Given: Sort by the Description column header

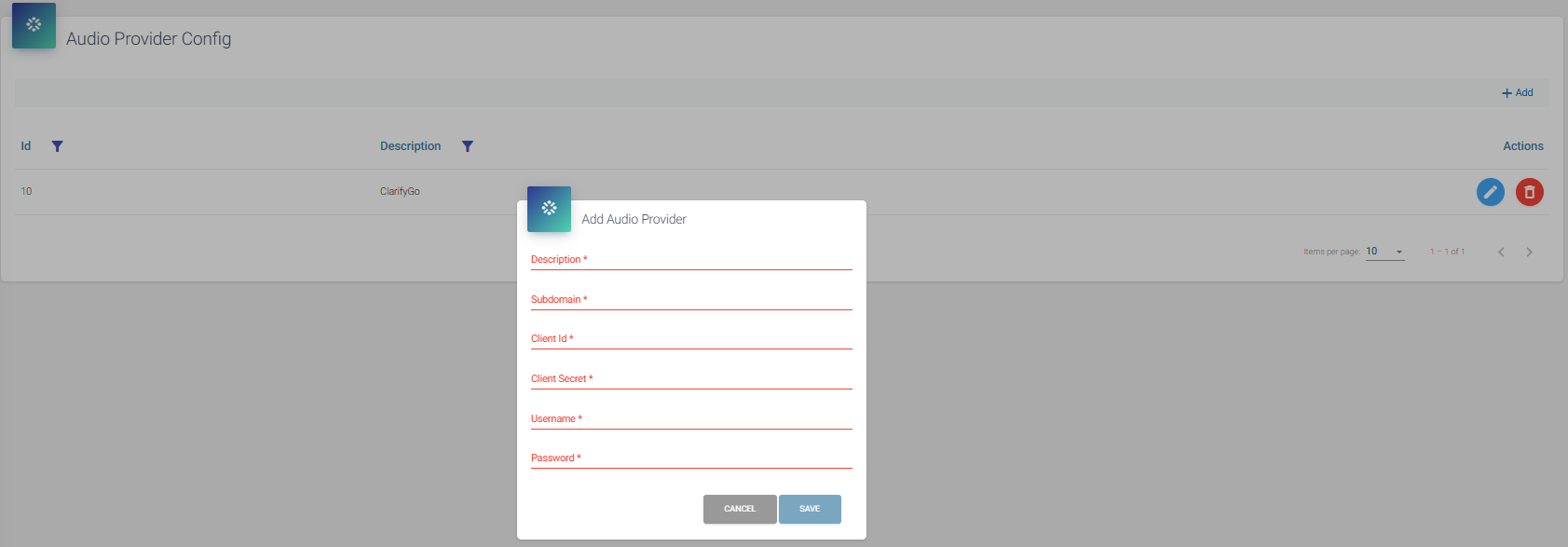Looking at the screenshot, I should pos(410,146).
